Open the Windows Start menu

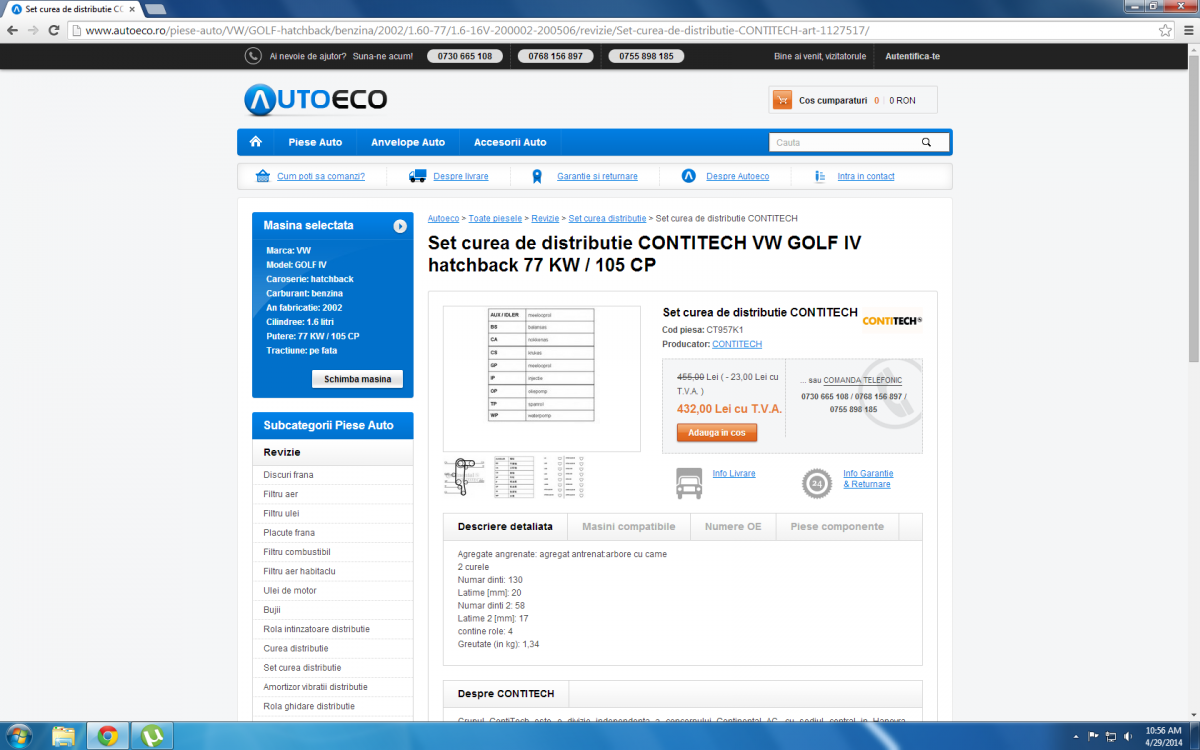click(x=19, y=737)
